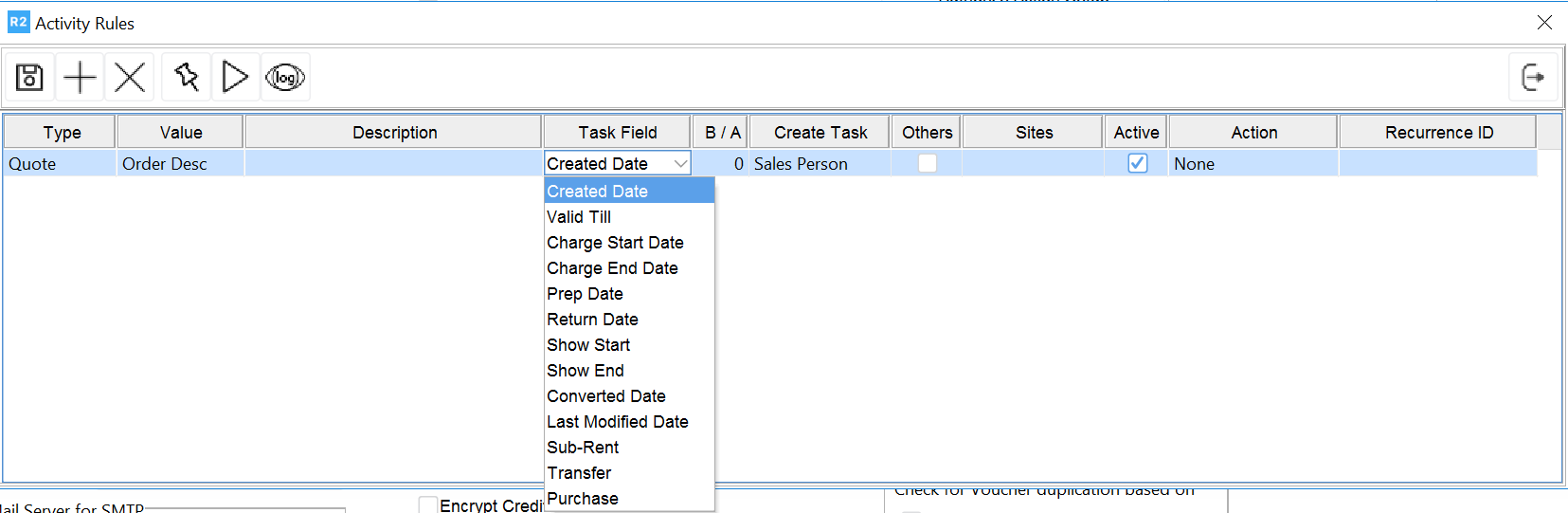Click the Save icon in toolbar

pyautogui.click(x=29, y=77)
